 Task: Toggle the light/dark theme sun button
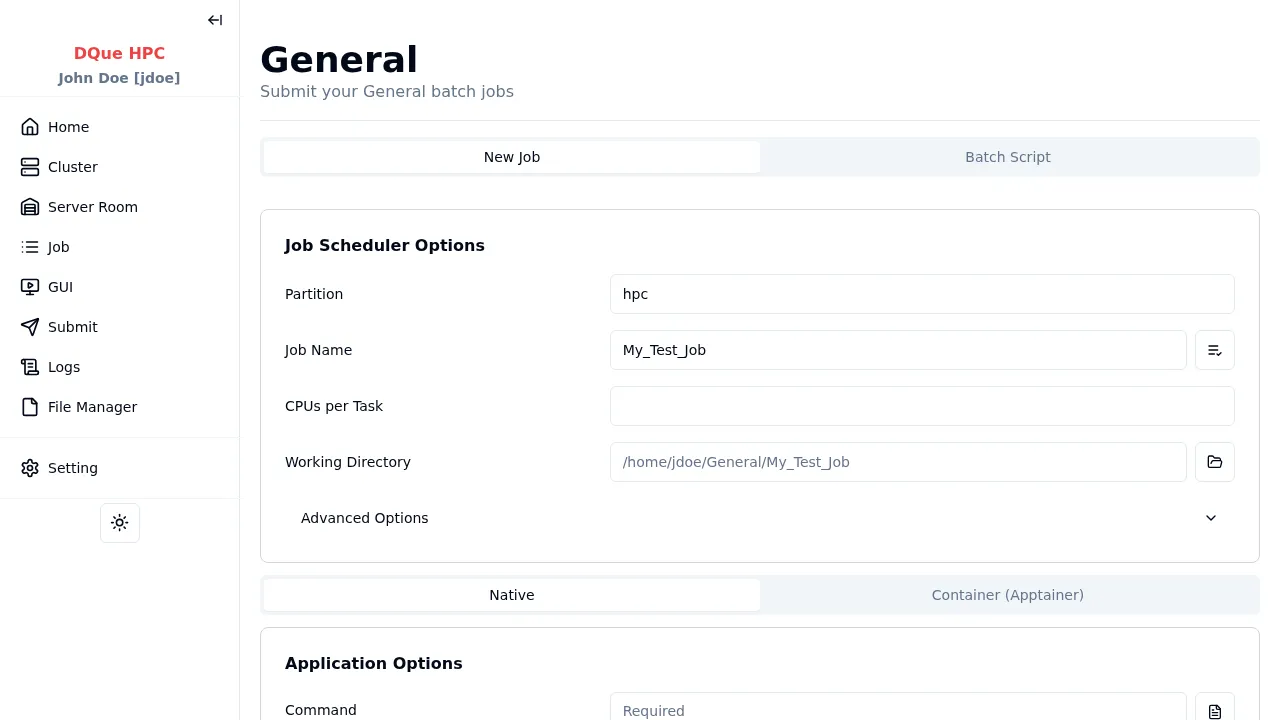120,523
